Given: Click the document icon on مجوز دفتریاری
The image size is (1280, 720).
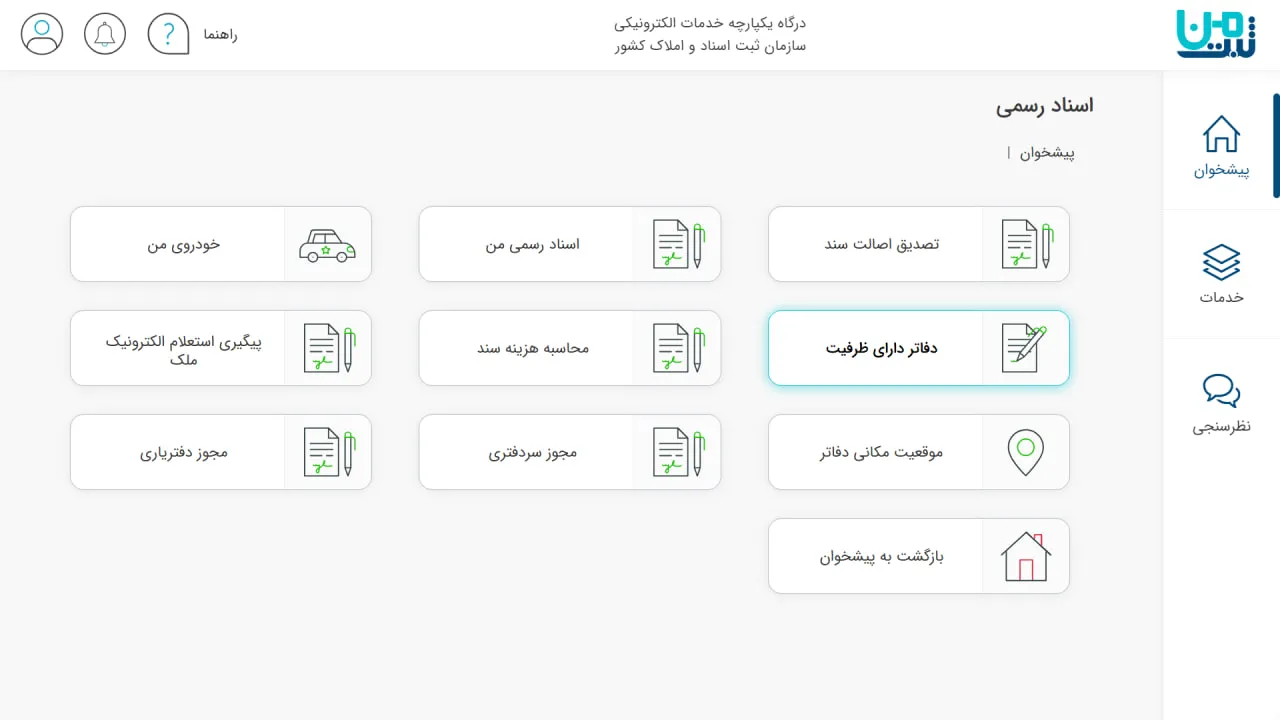Looking at the screenshot, I should 328,452.
